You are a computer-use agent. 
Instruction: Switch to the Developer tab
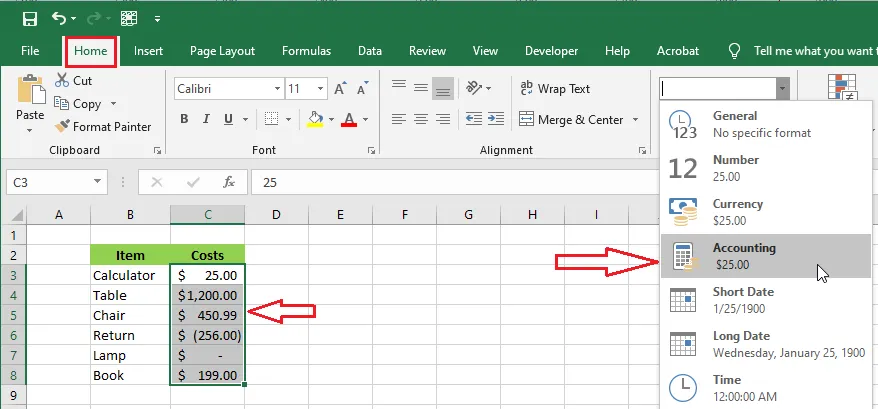coord(552,51)
